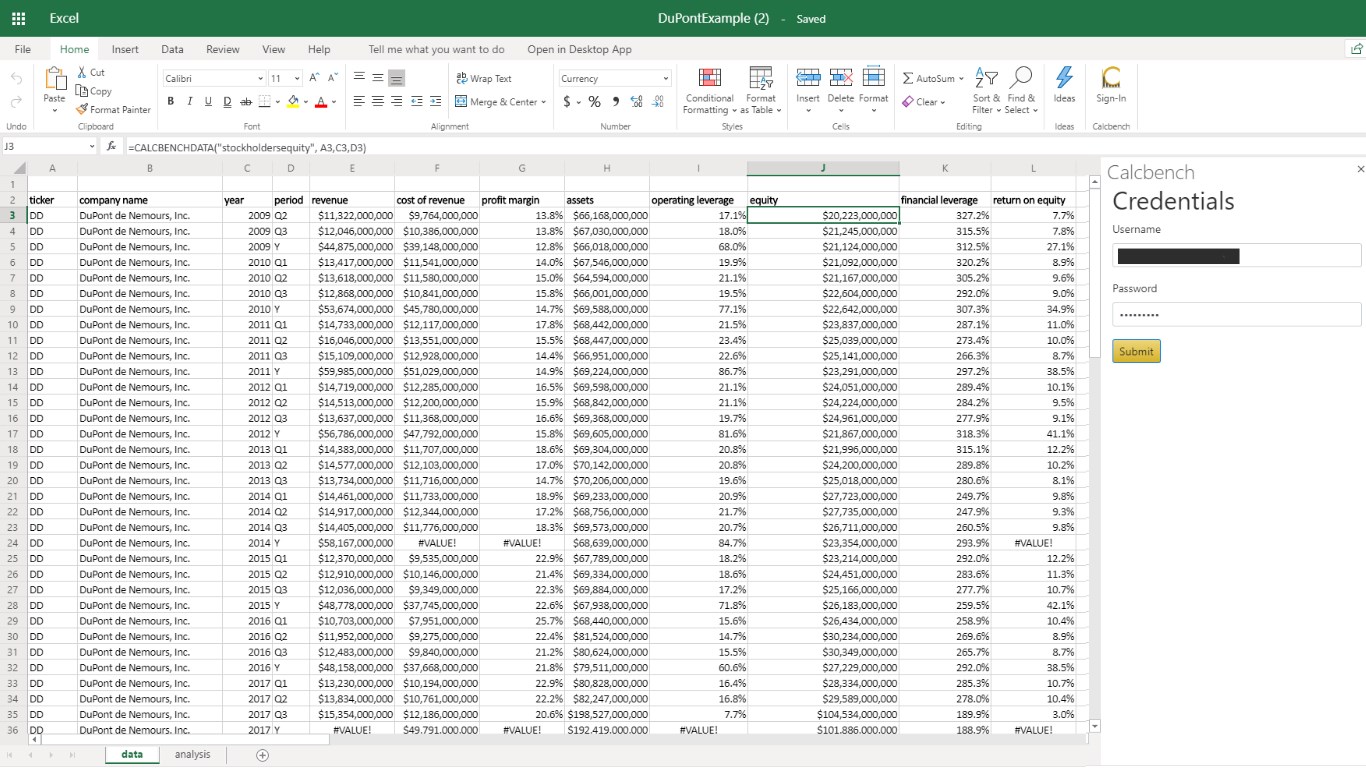This screenshot has height=768, width=1366.
Task: Decrease font size with the smaller A icon
Action: 333,78
